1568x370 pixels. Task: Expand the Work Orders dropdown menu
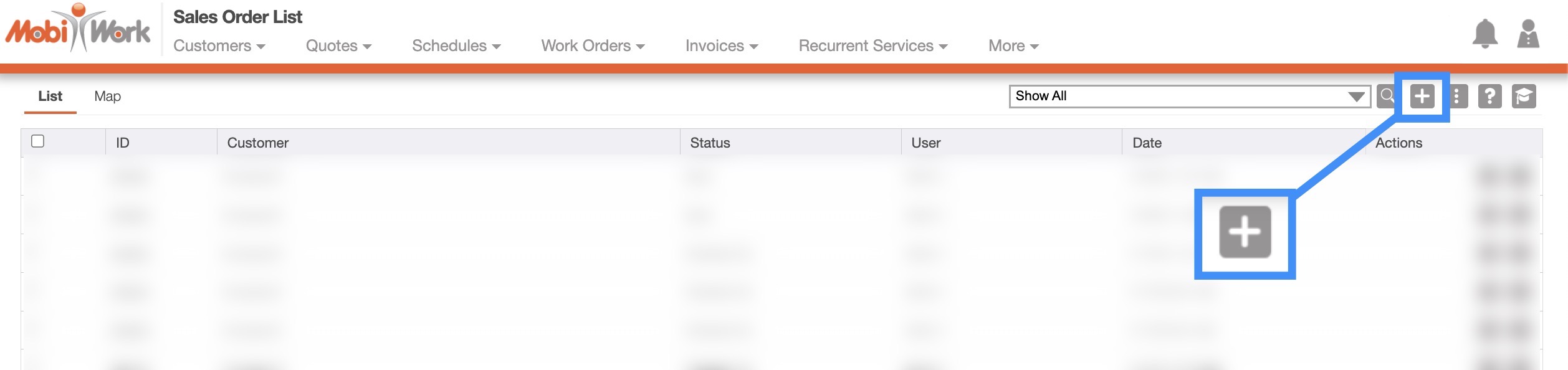pos(592,46)
